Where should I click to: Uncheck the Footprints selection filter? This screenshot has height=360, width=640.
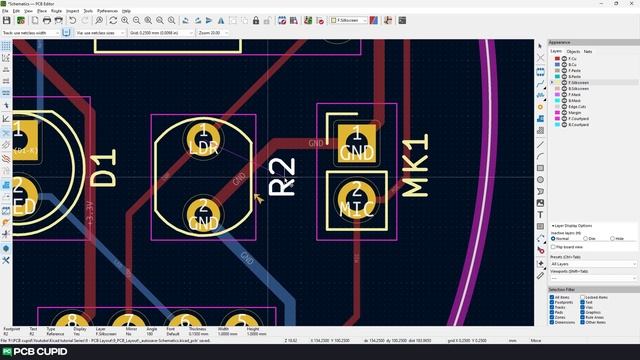[x=552, y=302]
